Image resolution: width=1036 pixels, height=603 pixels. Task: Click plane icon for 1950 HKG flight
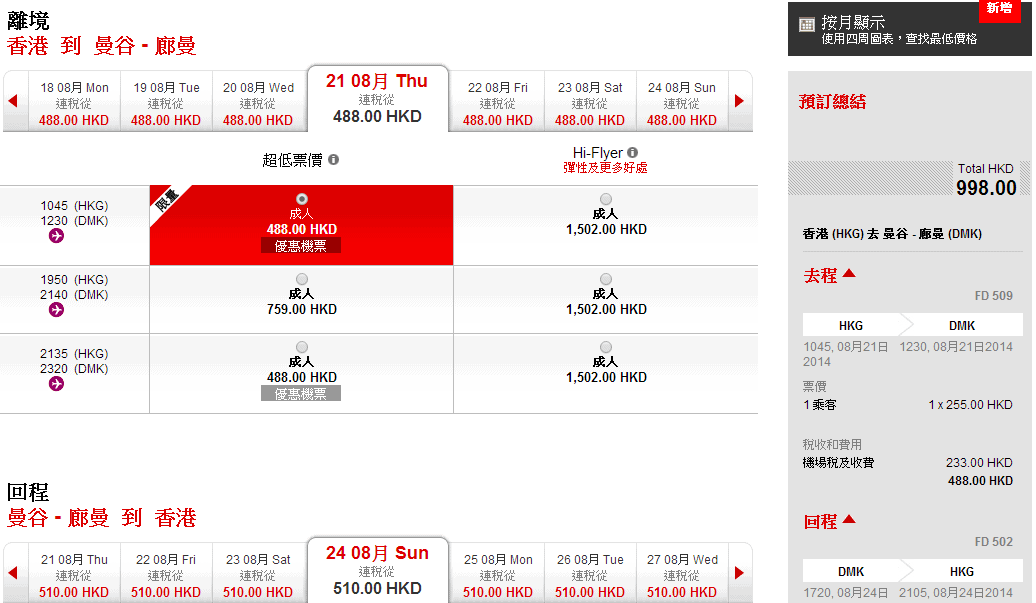[56, 309]
